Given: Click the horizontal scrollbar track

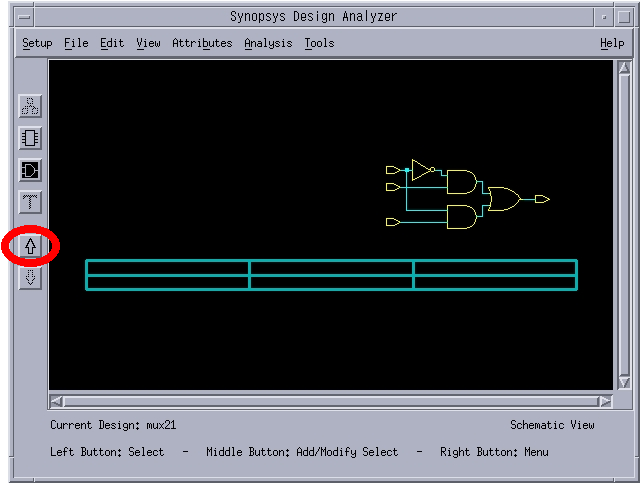Looking at the screenshot, I should (331, 402).
